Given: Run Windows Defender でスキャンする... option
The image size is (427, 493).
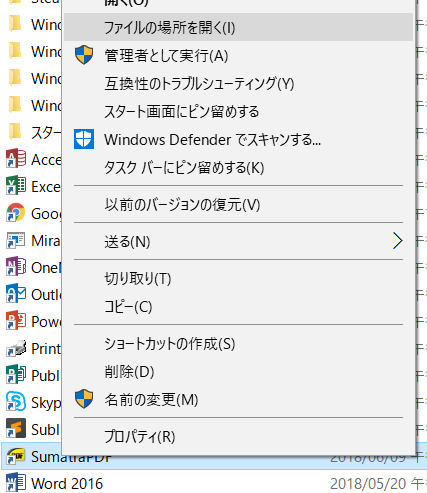Looking at the screenshot, I should 238,139.
